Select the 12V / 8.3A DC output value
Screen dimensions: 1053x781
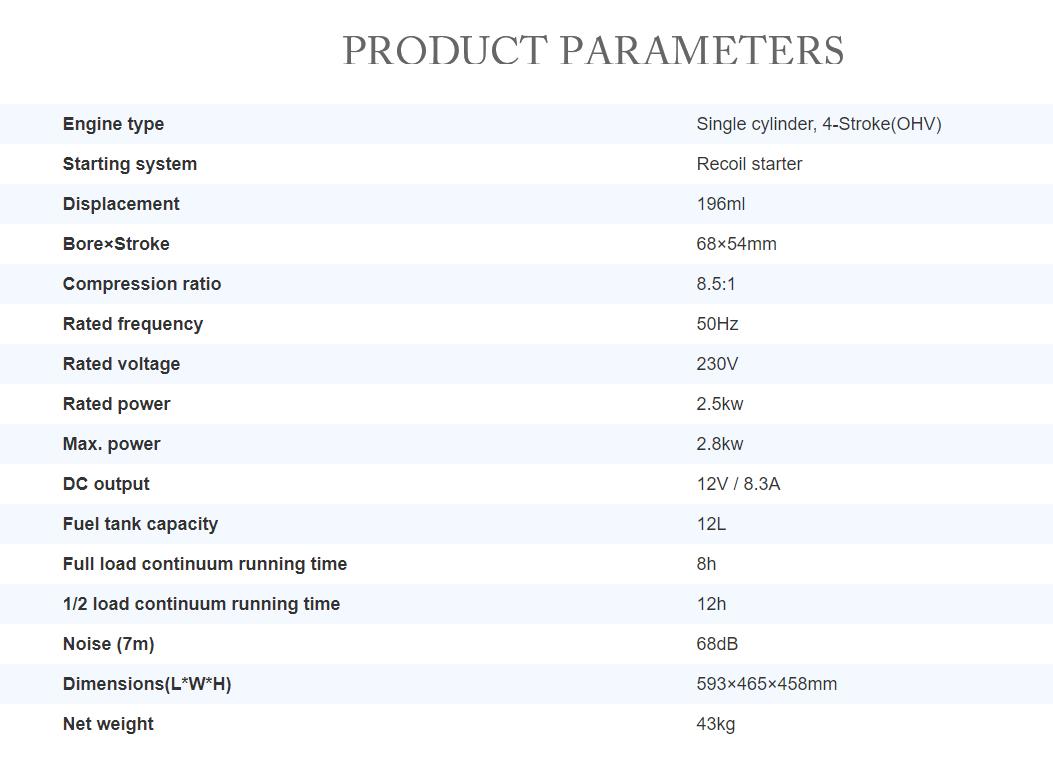738,484
